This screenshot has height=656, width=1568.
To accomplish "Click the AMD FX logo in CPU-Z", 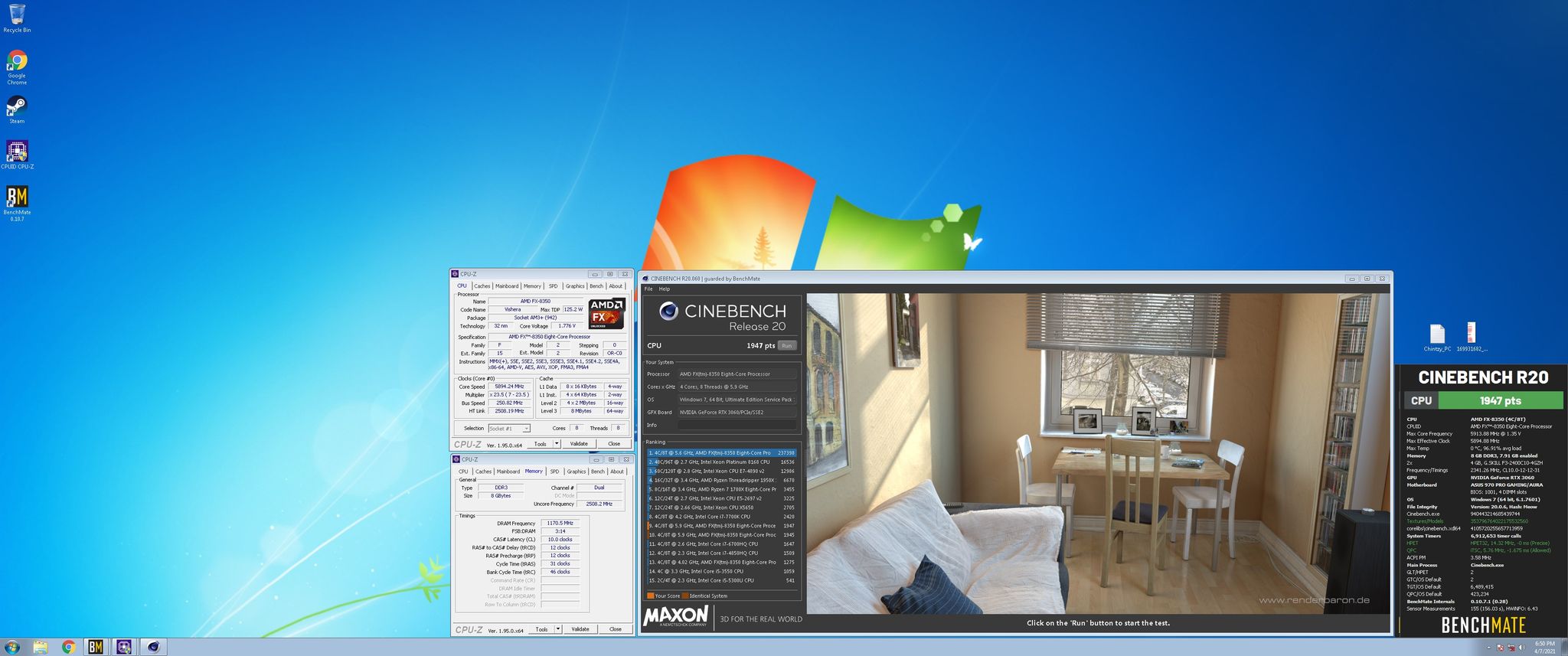I will point(607,314).
